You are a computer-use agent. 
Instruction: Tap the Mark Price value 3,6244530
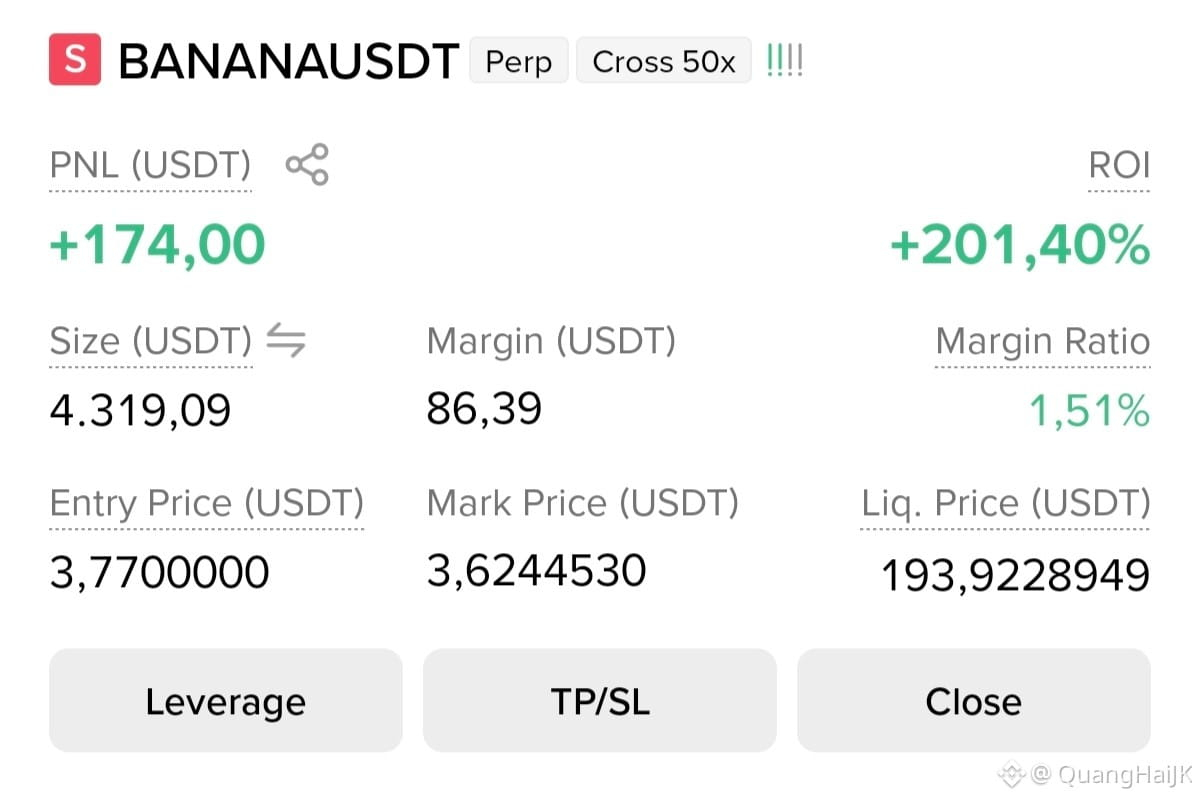click(x=537, y=571)
